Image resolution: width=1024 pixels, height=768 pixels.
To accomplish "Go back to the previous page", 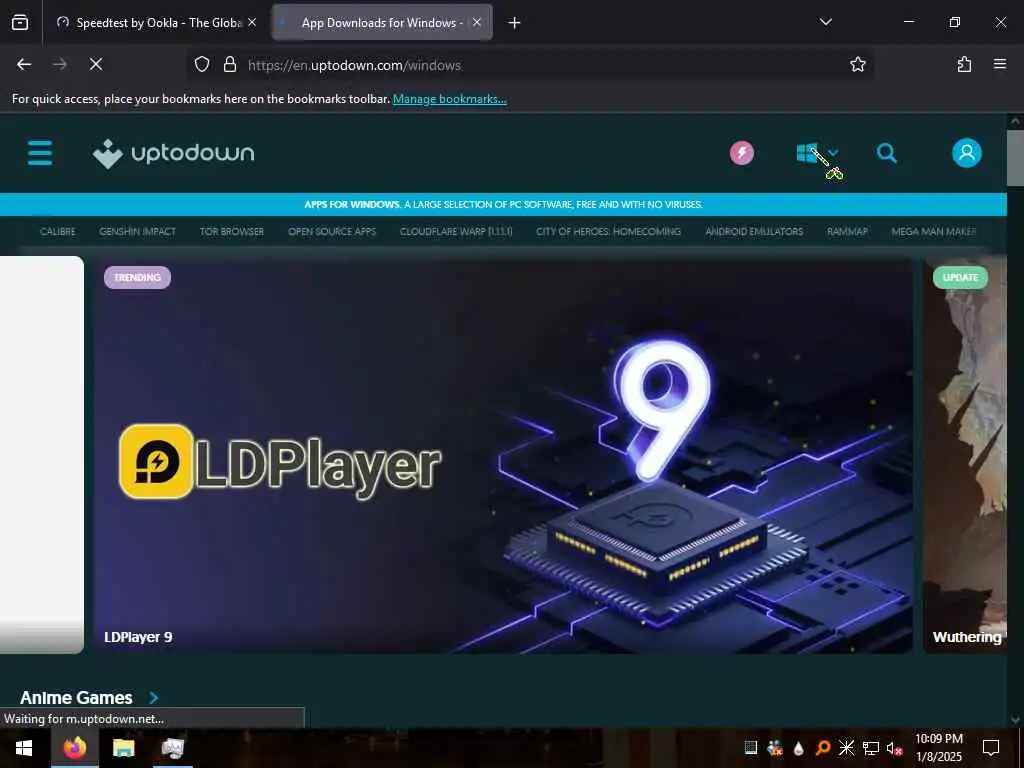I will coord(24,64).
